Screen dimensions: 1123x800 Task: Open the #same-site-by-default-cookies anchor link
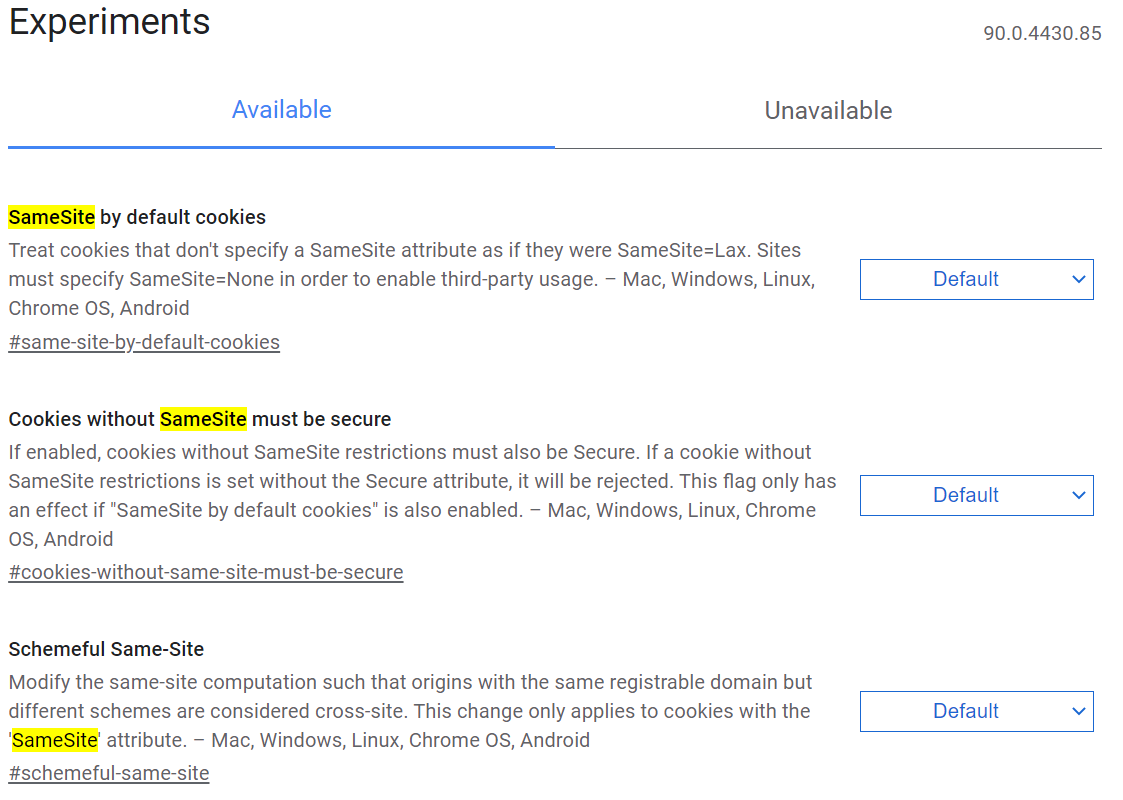(144, 343)
